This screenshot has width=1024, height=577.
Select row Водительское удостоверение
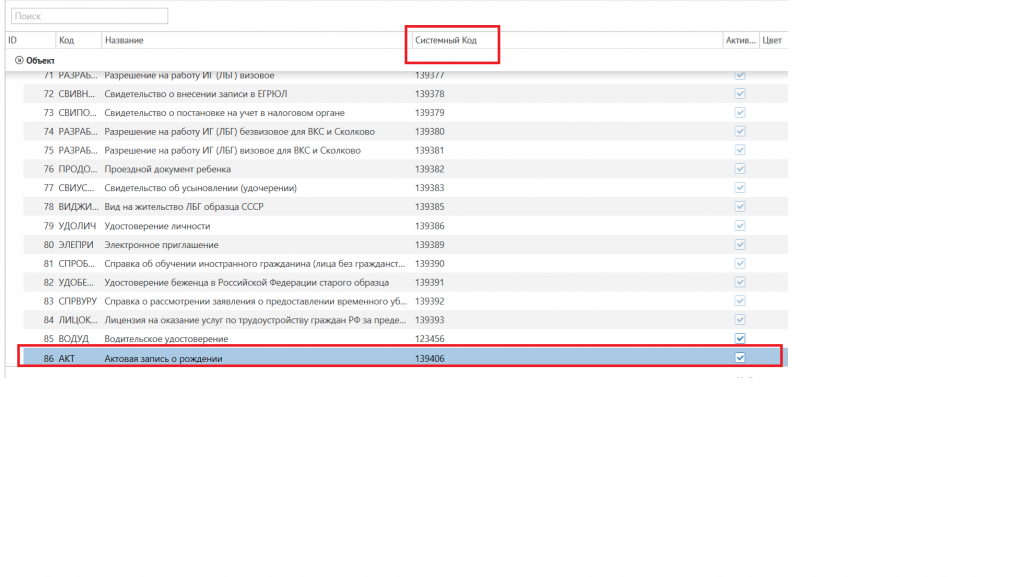405,339
